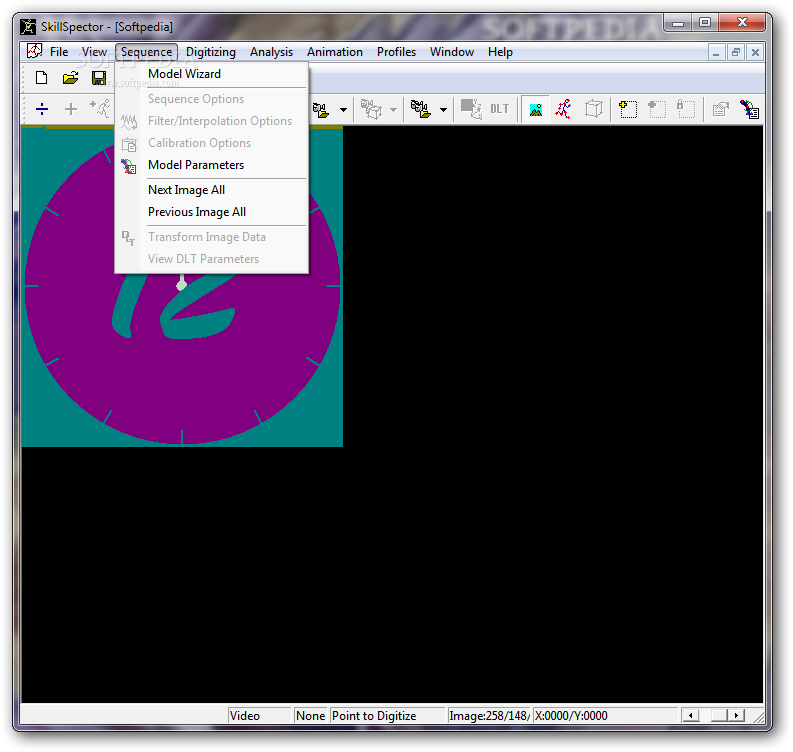Click View DLT Parameters entry
Image resolution: width=793 pixels, height=752 pixels.
(x=211, y=259)
